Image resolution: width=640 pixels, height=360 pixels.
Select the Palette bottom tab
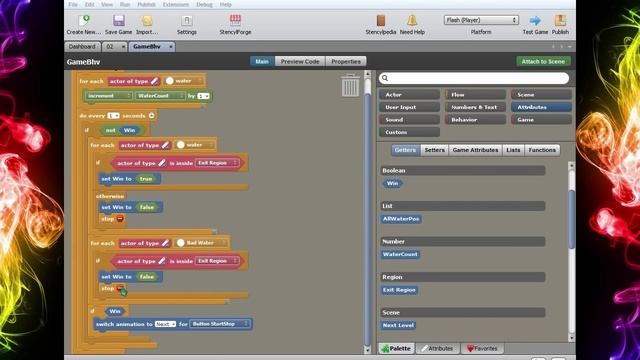(x=396, y=348)
